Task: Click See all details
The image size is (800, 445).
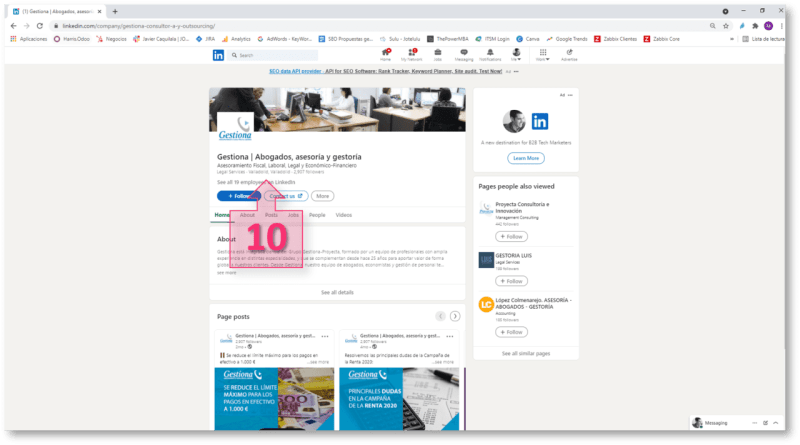Action: pyautogui.click(x=337, y=292)
